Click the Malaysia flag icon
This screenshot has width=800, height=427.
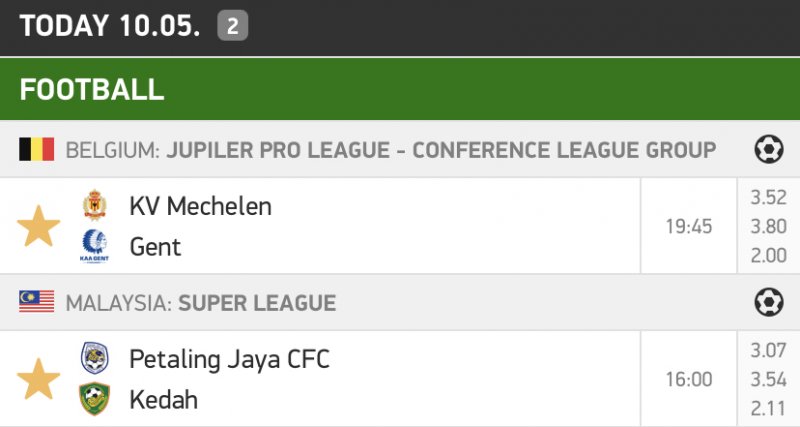click(x=36, y=302)
